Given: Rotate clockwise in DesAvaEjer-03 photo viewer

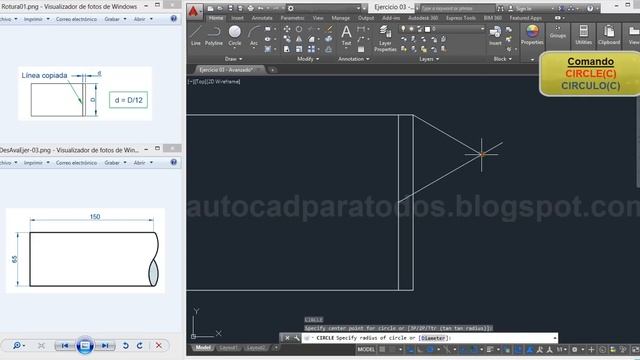Looking at the screenshot, I should [140, 346].
